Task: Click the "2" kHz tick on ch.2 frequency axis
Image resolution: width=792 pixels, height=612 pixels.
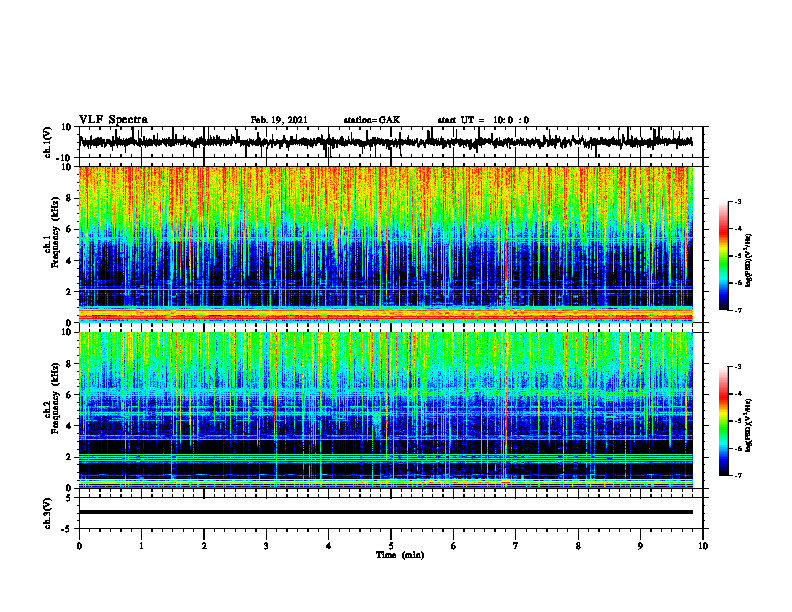Action: pos(70,457)
